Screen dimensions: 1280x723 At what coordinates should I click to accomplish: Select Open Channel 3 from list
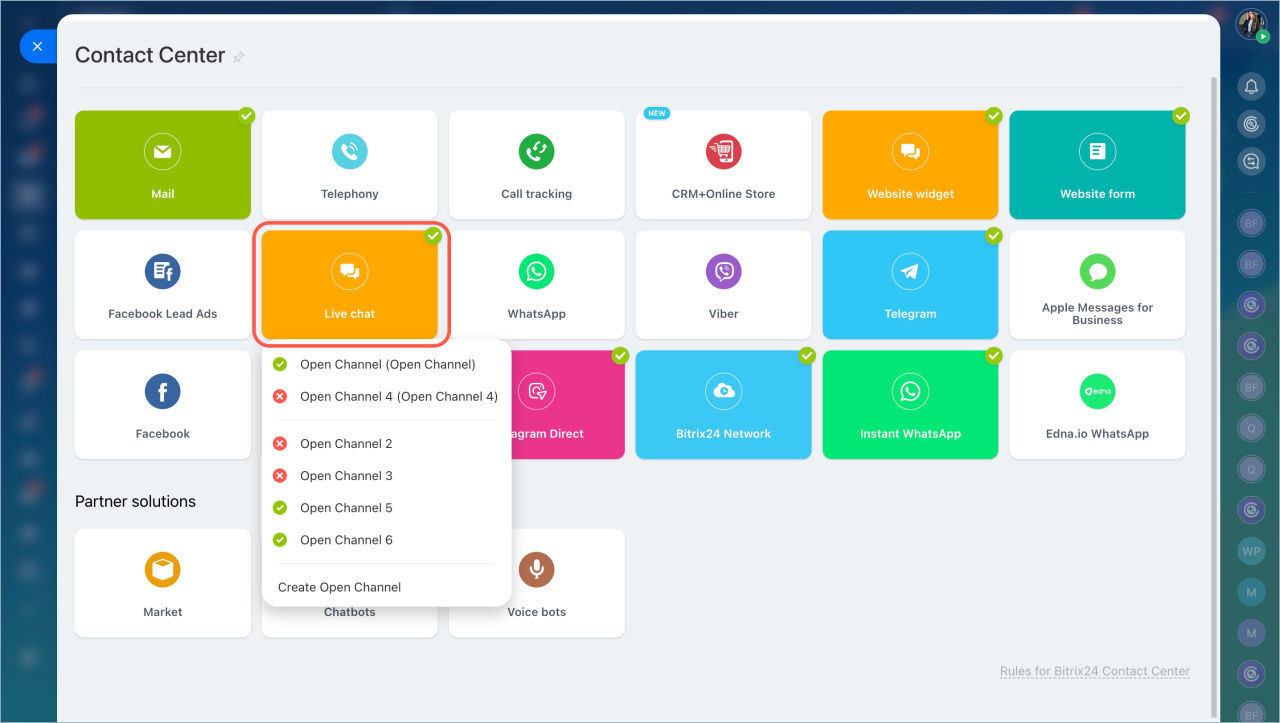(x=386, y=475)
